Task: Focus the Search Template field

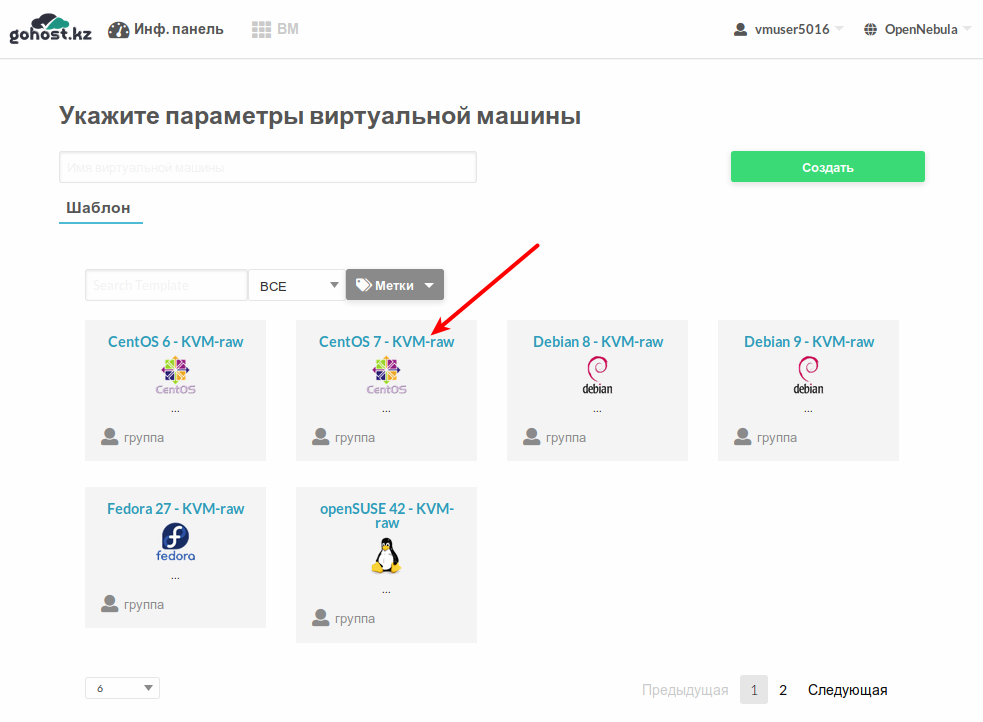Action: coord(166,285)
